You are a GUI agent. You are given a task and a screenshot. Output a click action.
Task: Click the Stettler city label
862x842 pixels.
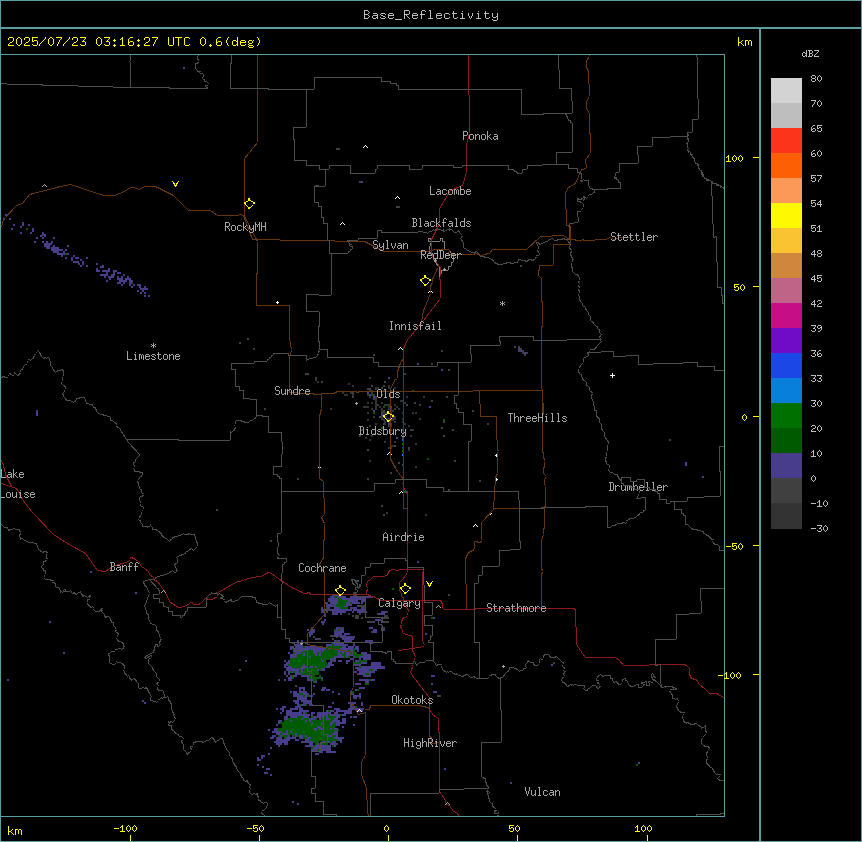(634, 237)
